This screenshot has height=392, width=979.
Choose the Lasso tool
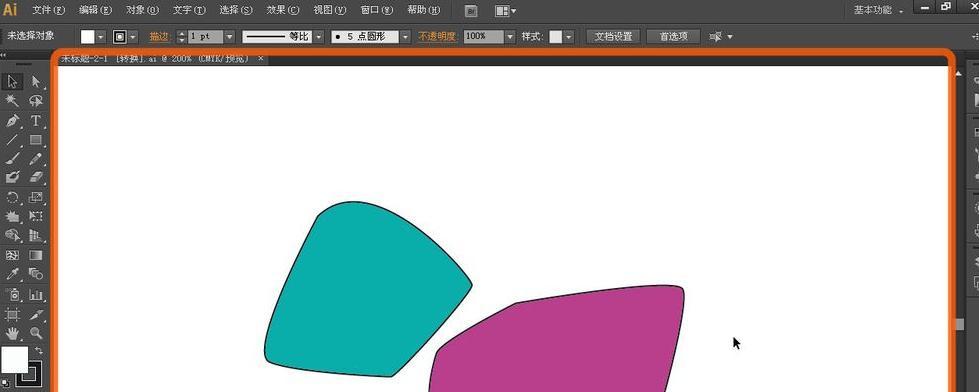36,100
